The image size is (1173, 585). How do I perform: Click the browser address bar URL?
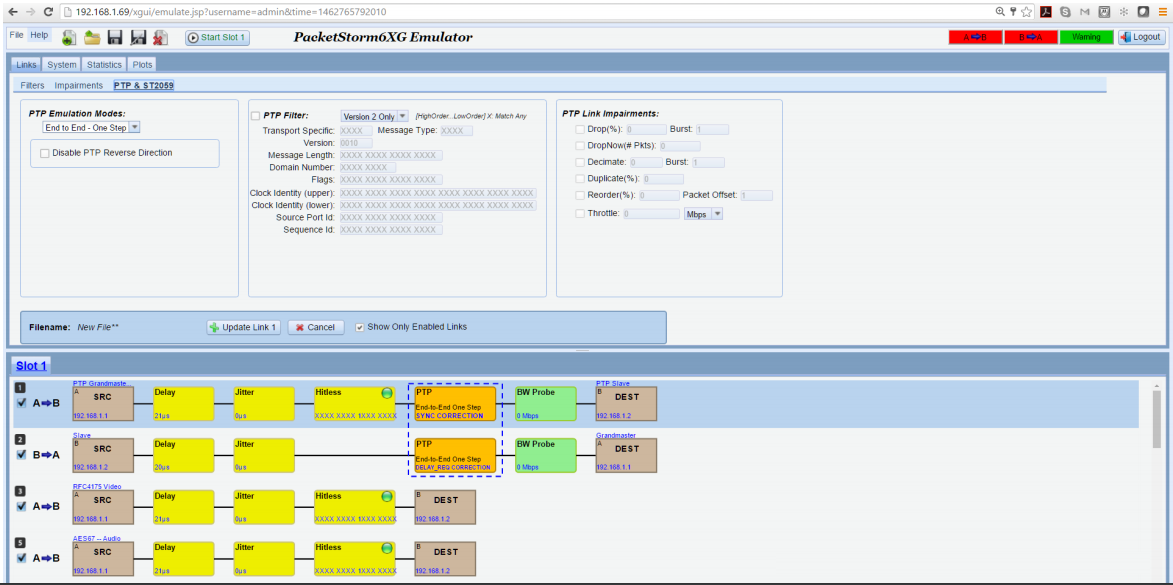(x=232, y=12)
